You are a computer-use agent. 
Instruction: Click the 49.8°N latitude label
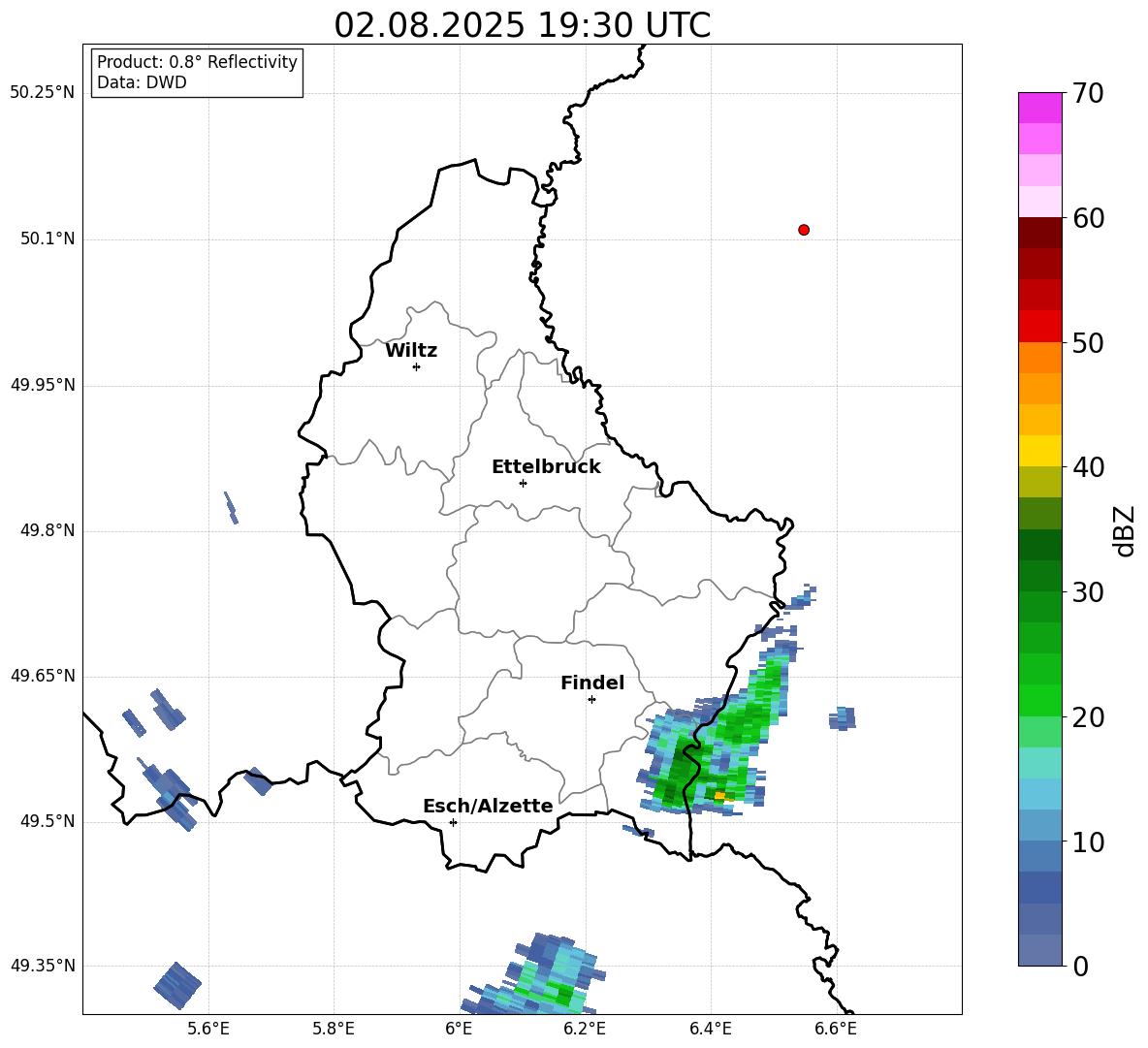point(47,530)
